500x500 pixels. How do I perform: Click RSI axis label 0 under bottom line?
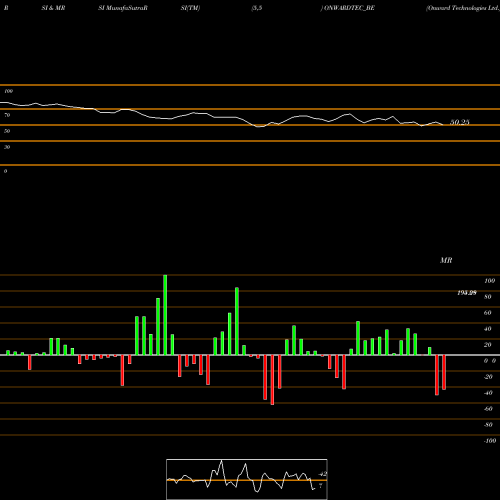pyautogui.click(x=5, y=171)
